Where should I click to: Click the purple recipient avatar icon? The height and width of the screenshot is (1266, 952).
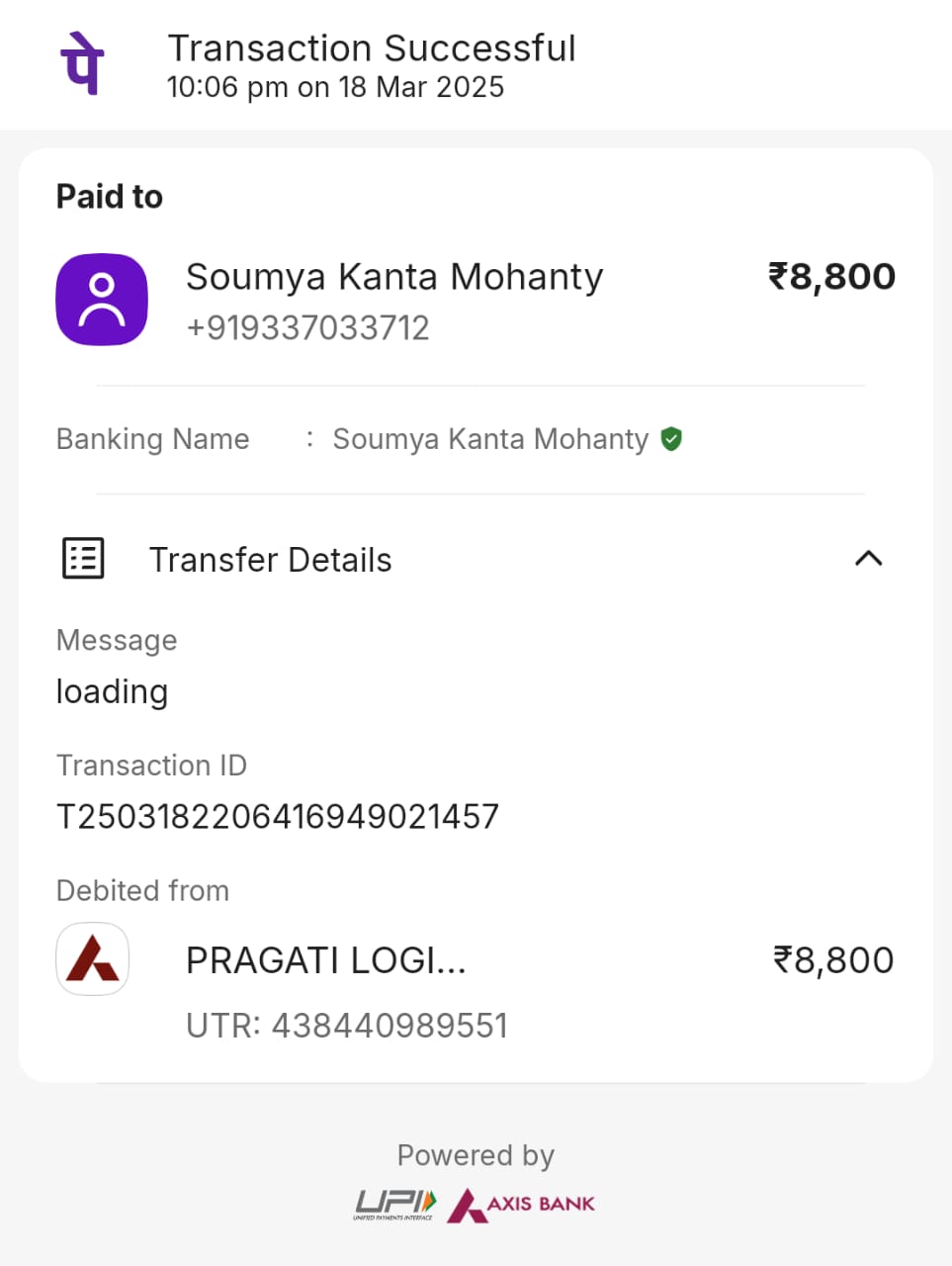pyautogui.click(x=102, y=300)
